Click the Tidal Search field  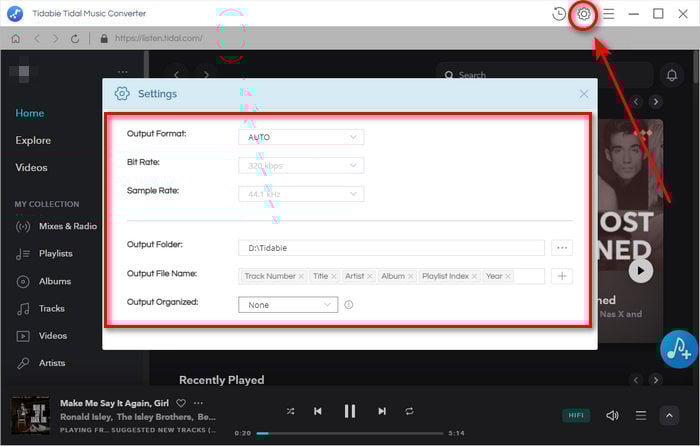[x=545, y=75]
